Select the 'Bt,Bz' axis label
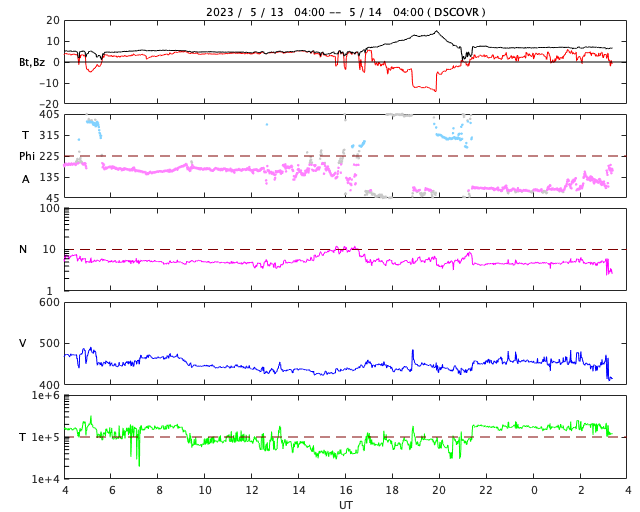 pos(32,62)
